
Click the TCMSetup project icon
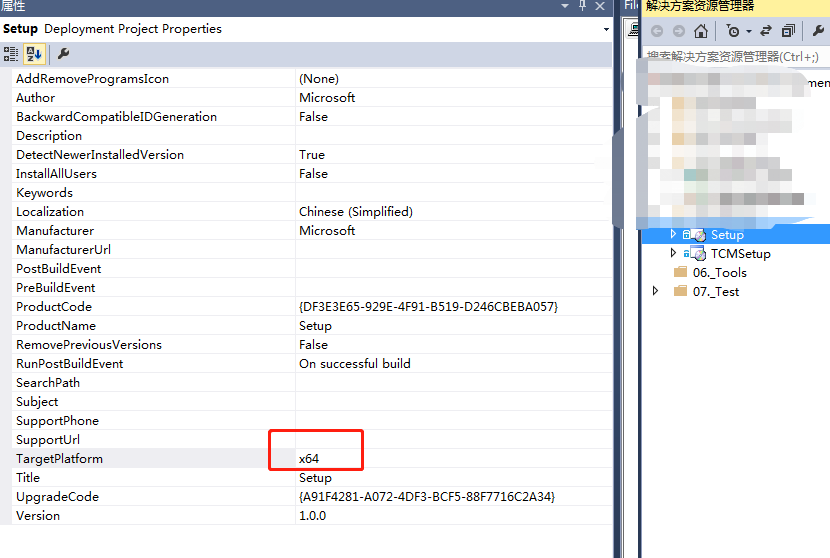pyautogui.click(x=698, y=254)
